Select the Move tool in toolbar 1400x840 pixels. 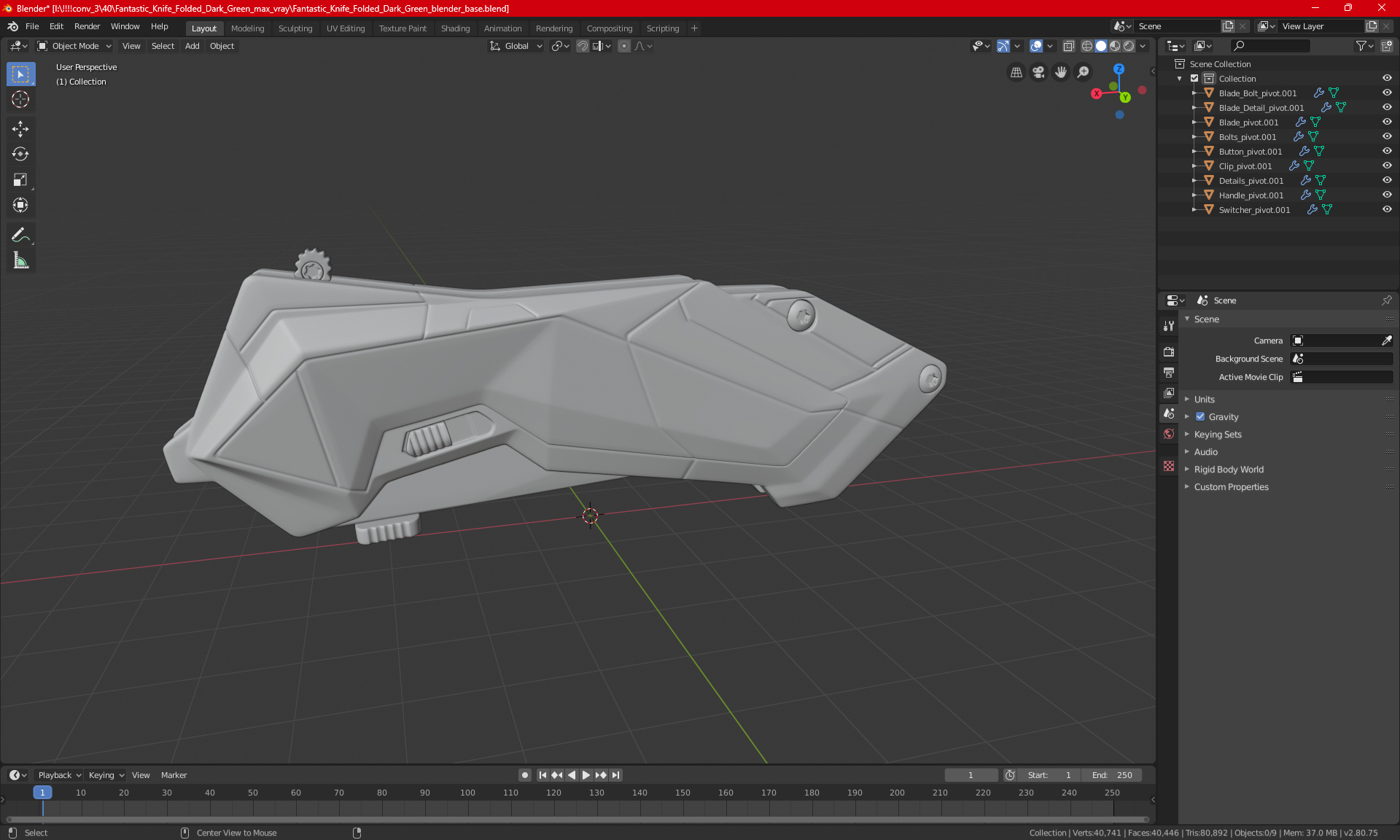coord(20,129)
